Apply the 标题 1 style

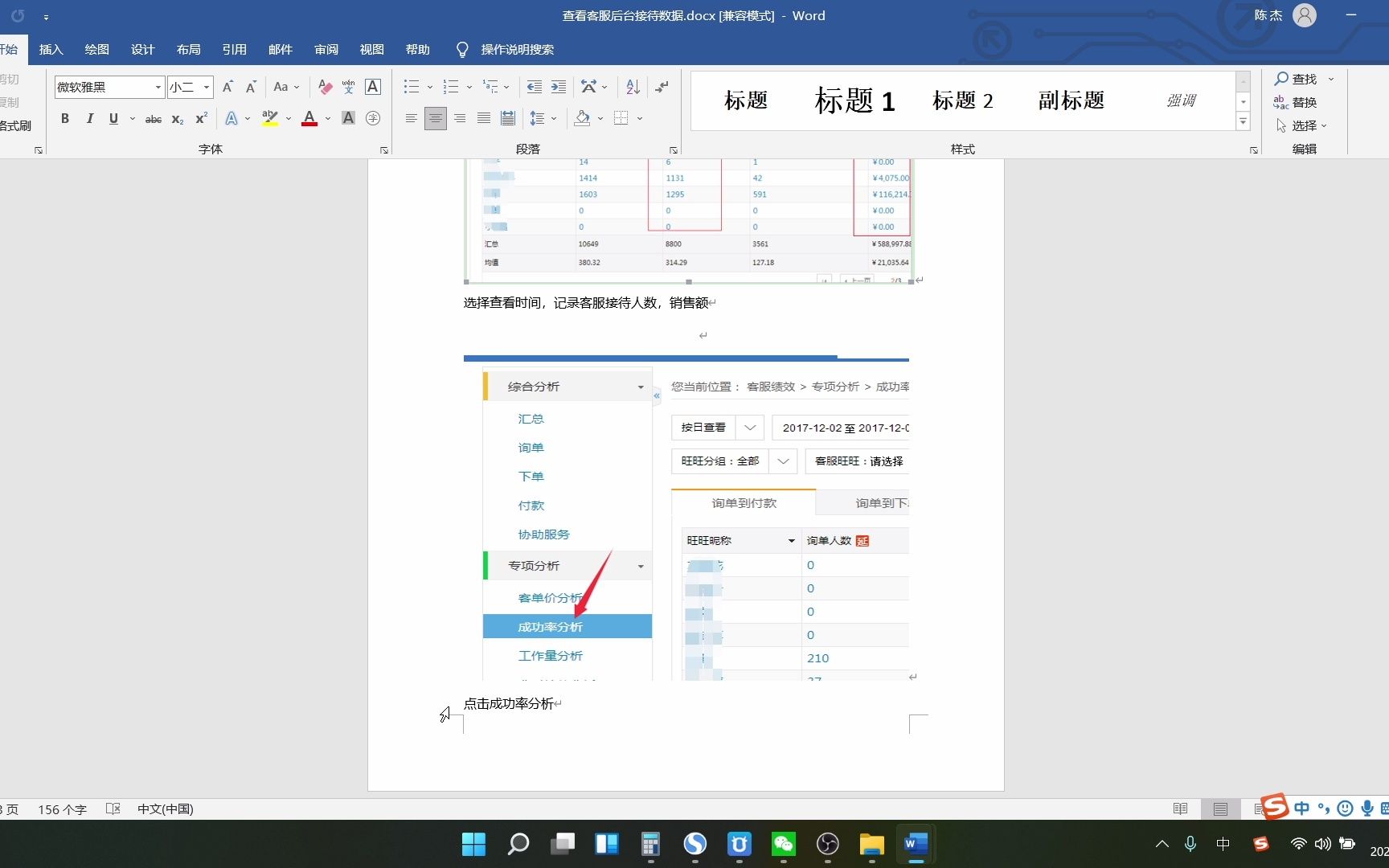click(x=854, y=100)
